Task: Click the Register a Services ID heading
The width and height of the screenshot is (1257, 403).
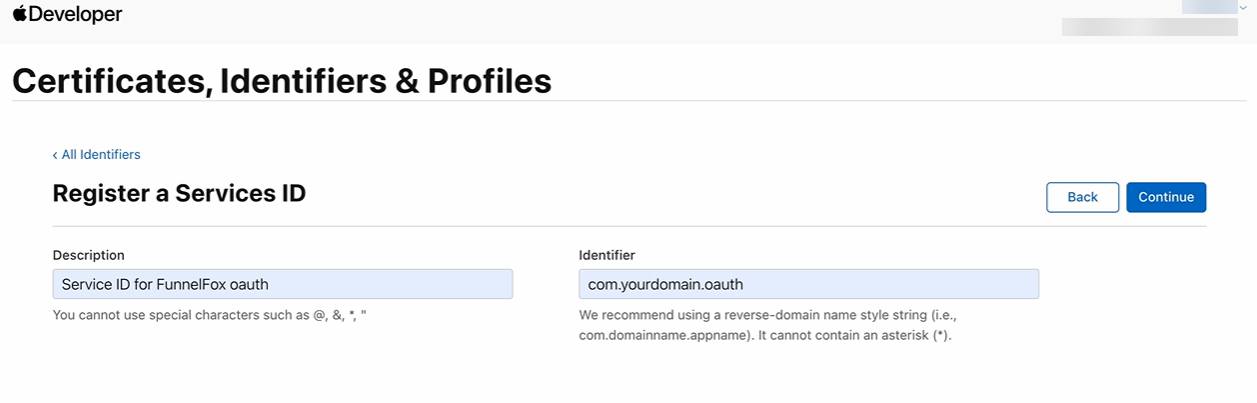Action: [179, 193]
